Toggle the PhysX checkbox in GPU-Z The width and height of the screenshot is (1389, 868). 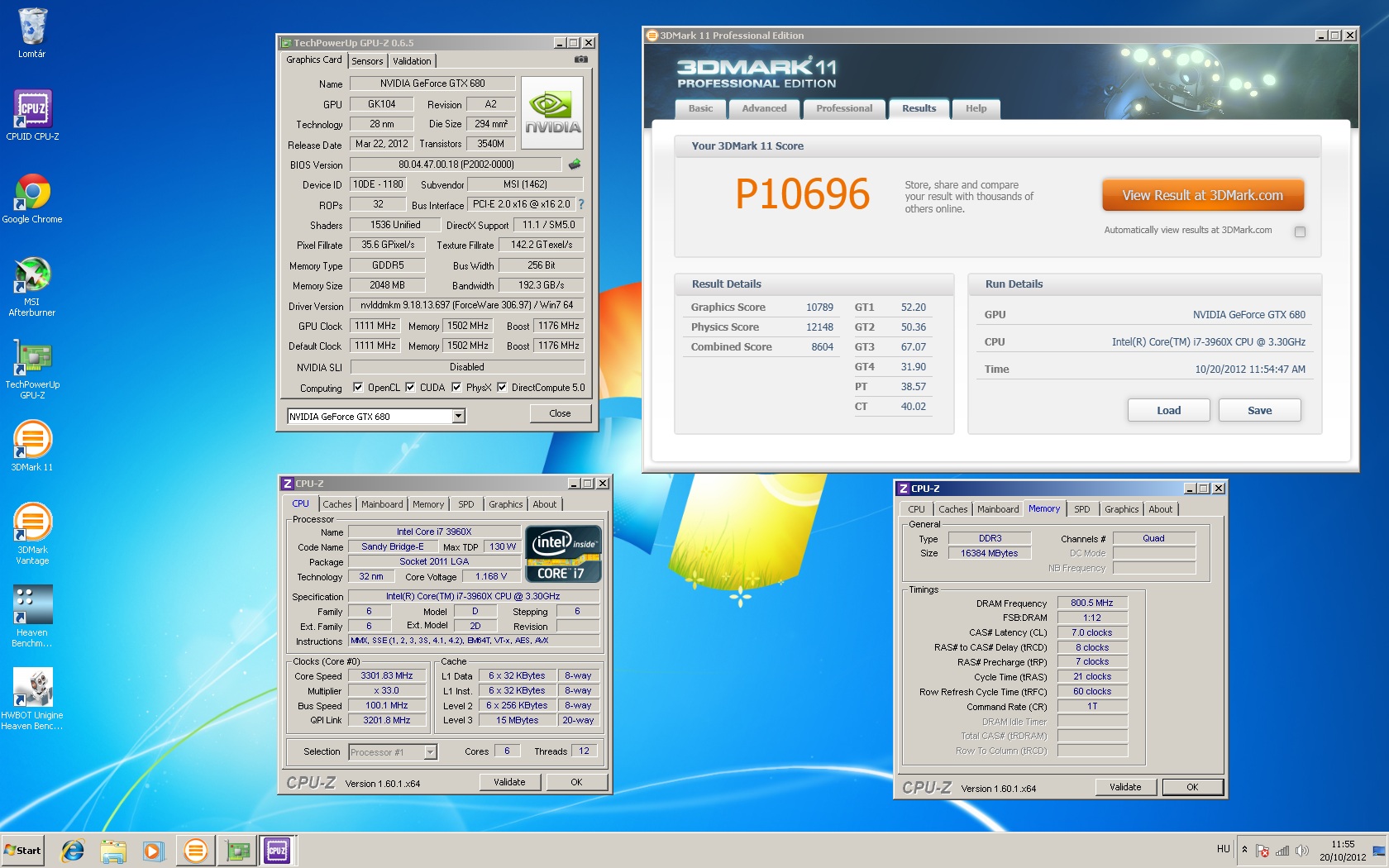[456, 387]
